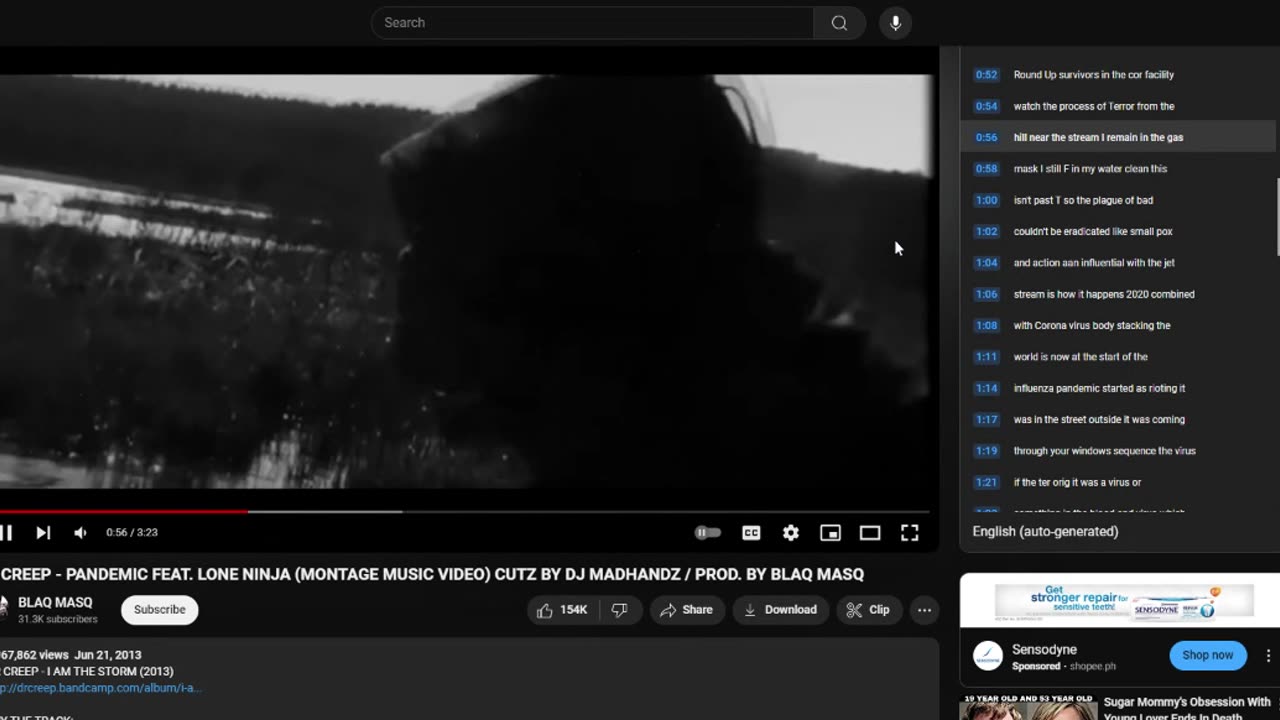Open more actions three-dot menu

(924, 610)
